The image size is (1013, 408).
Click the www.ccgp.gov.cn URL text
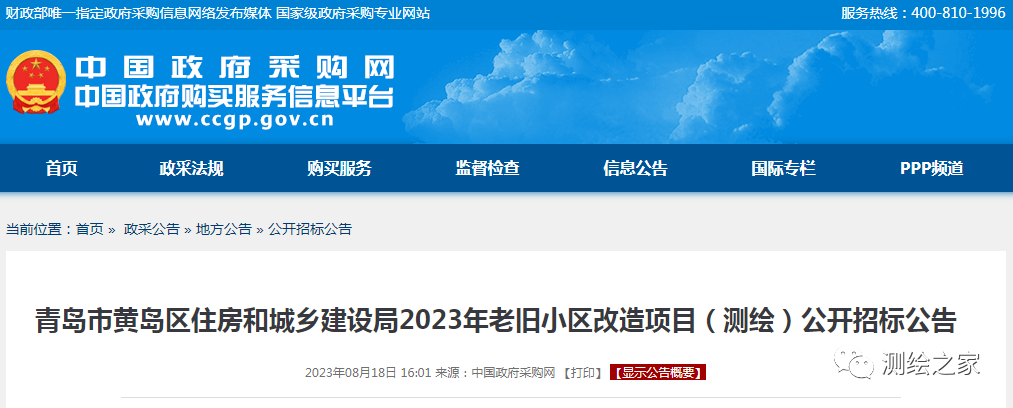tap(235, 120)
